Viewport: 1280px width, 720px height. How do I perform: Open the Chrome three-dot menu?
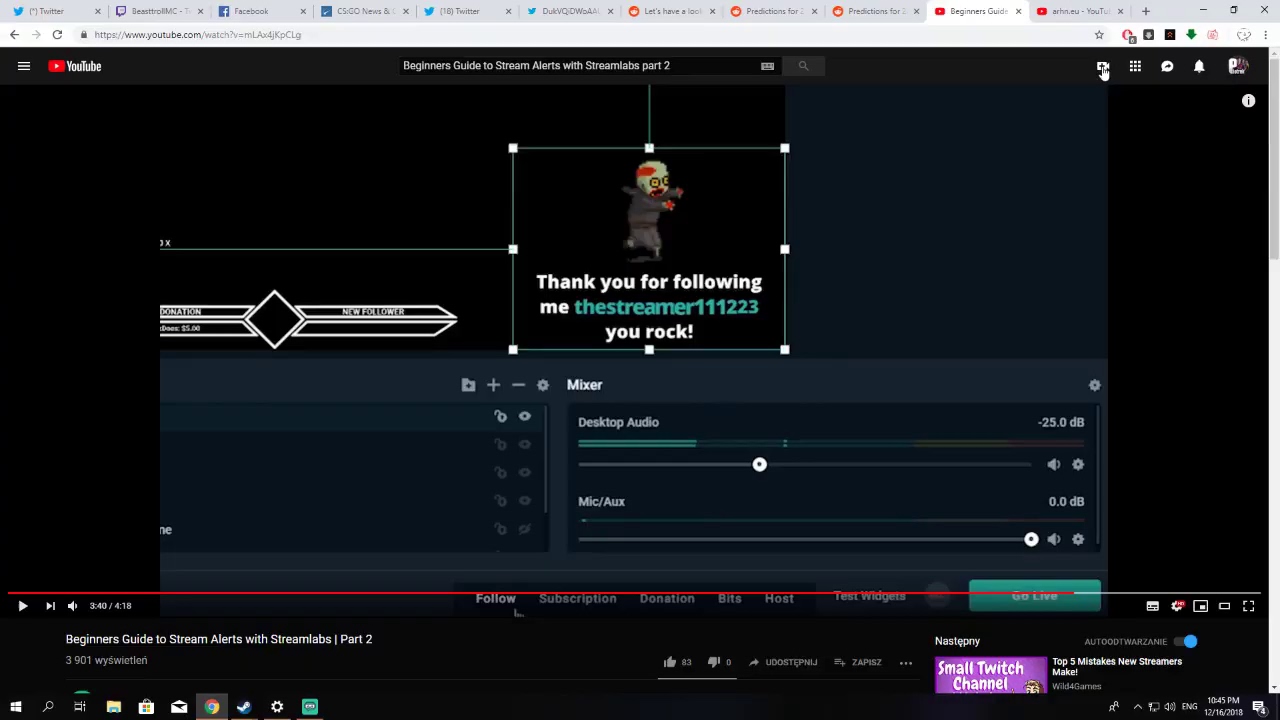click(x=1265, y=35)
